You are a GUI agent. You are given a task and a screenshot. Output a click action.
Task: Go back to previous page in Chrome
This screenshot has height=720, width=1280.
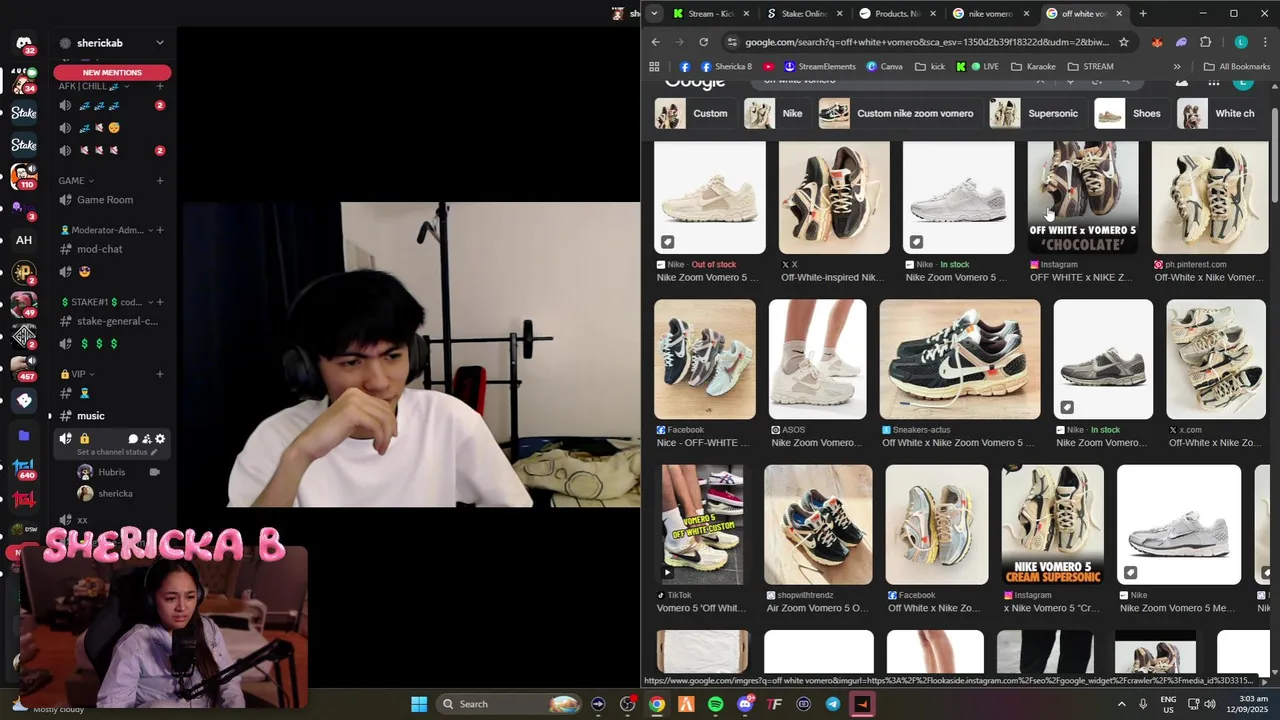point(656,42)
